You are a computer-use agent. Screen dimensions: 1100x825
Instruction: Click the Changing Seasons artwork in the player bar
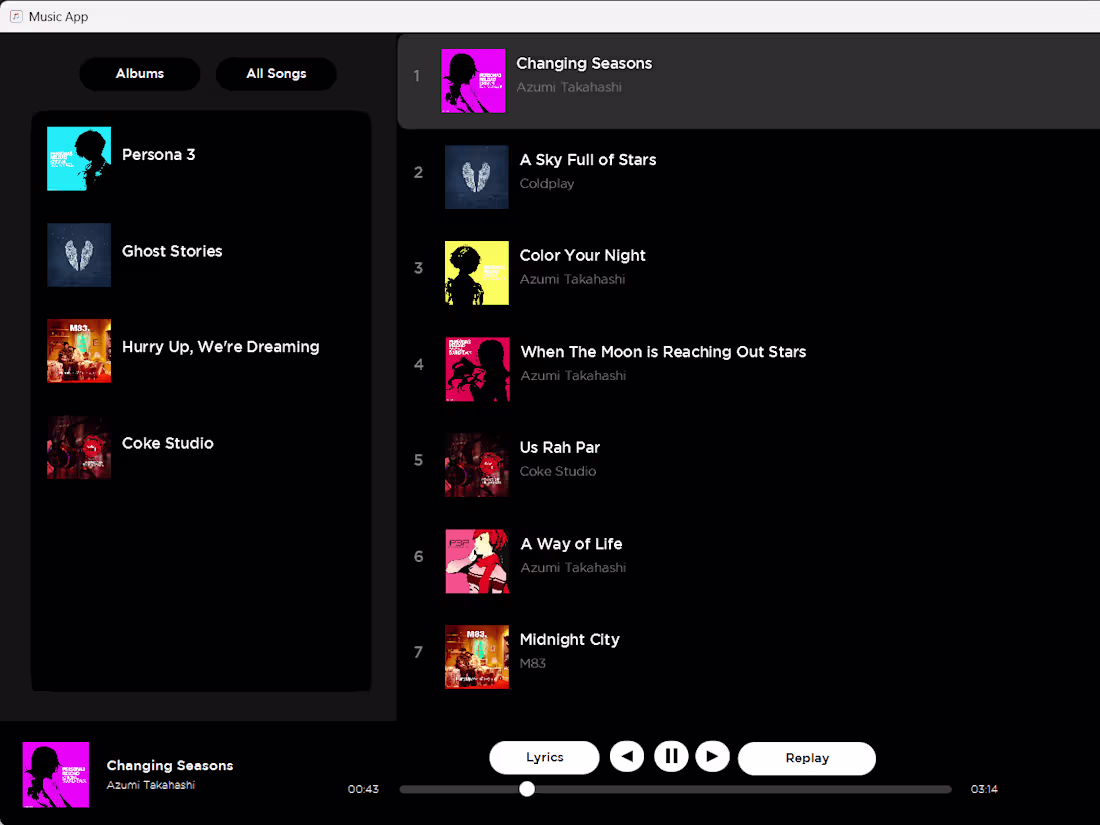[56, 773]
